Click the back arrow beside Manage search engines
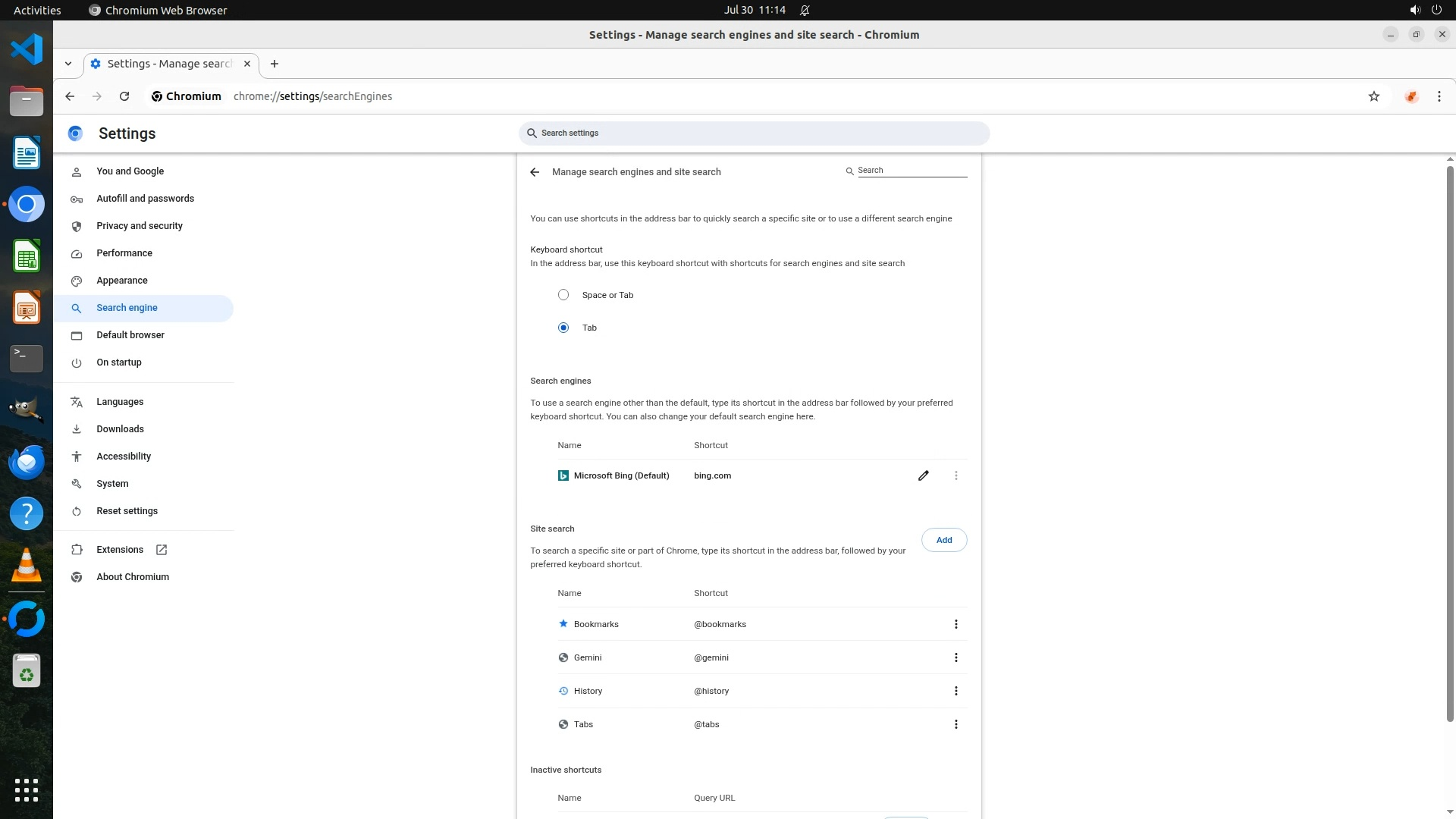The height and width of the screenshot is (819, 1456). (535, 172)
